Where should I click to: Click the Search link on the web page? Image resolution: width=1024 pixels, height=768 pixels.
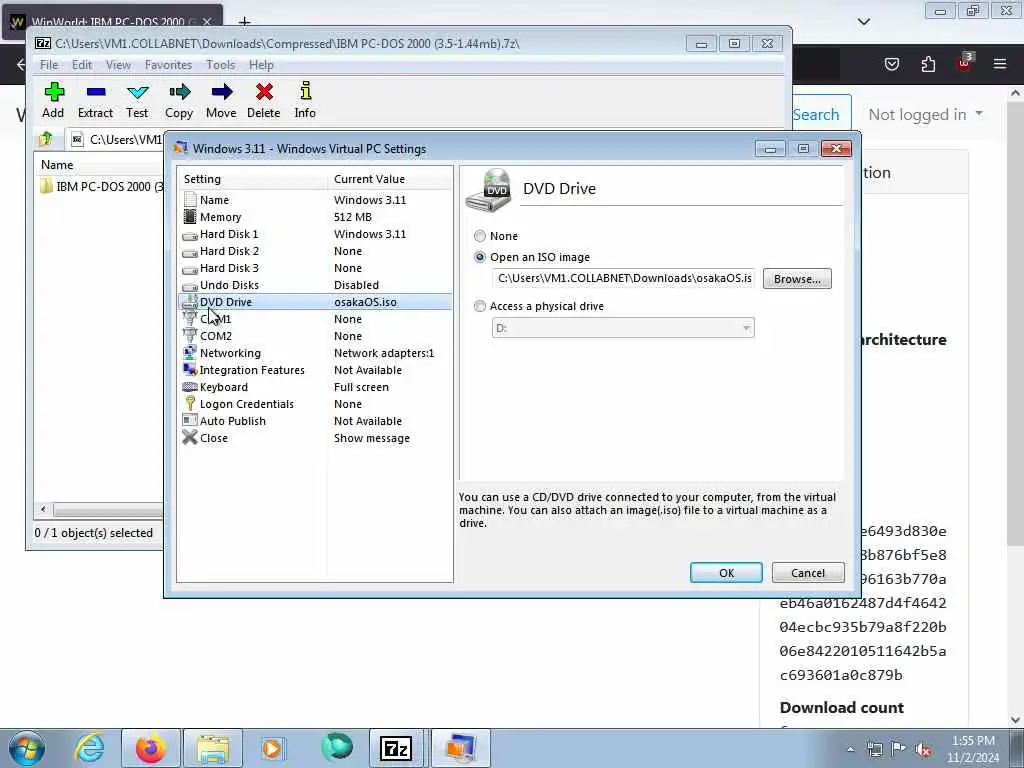tap(816, 114)
